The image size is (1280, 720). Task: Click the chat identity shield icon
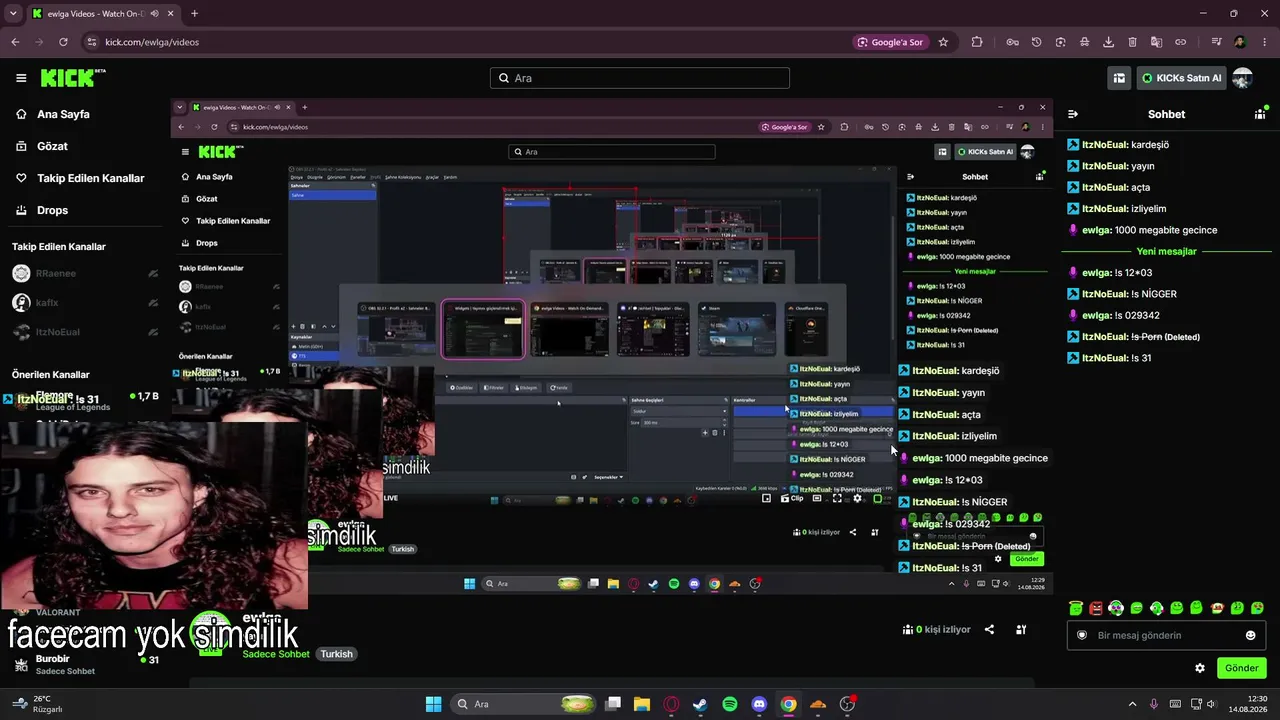(x=1081, y=635)
